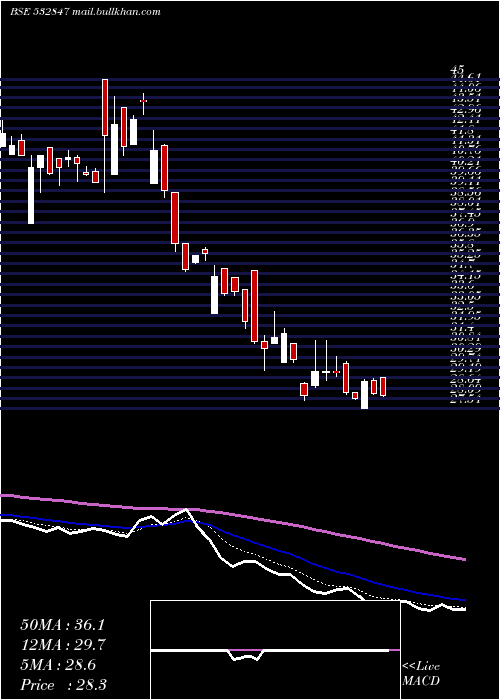Screen dimensions: 500x700
Task: Click the 'Price : 28.3' label
Action: tap(62, 685)
